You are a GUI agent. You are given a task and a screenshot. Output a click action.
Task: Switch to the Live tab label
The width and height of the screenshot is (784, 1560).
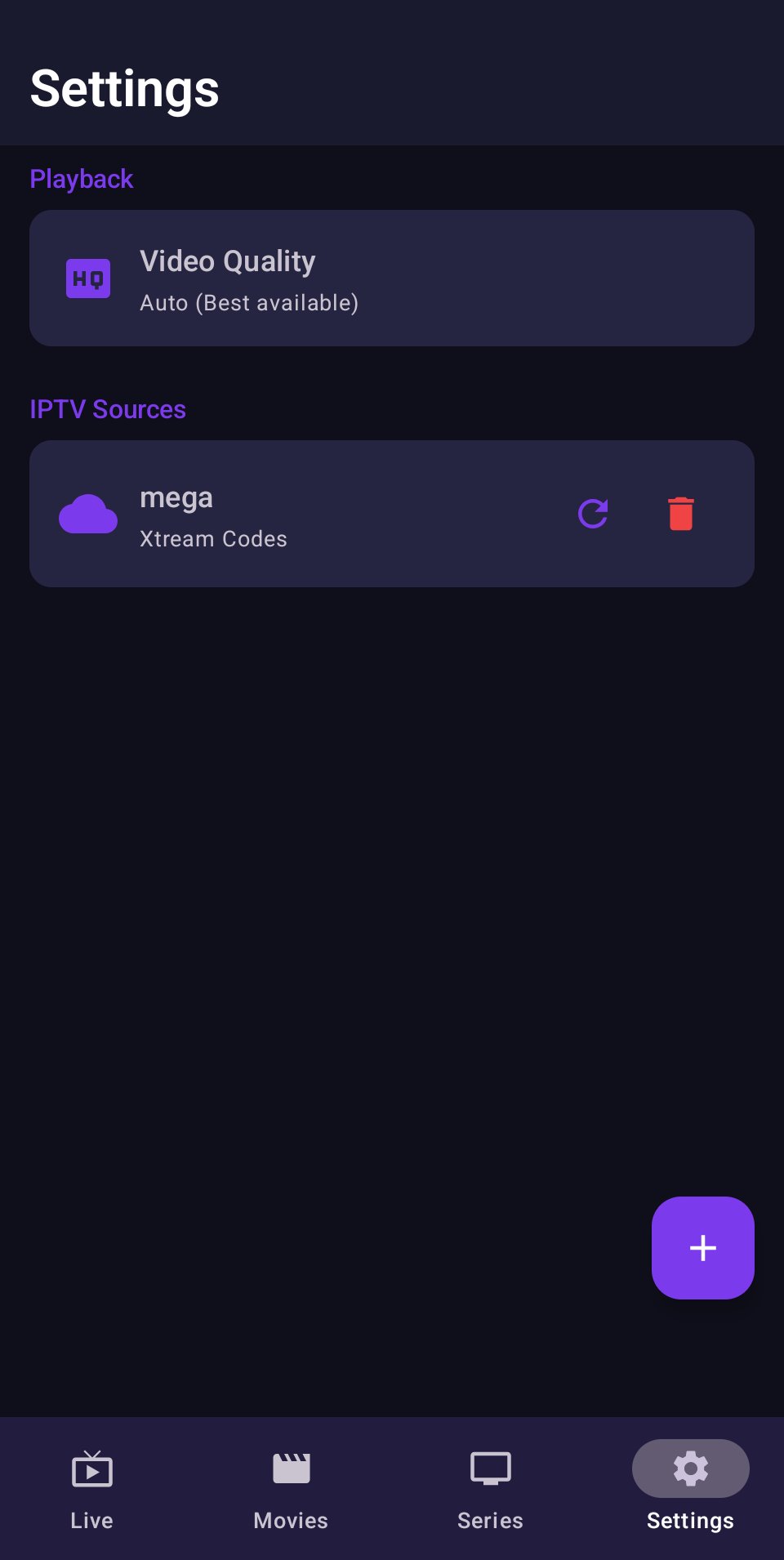click(x=91, y=1521)
